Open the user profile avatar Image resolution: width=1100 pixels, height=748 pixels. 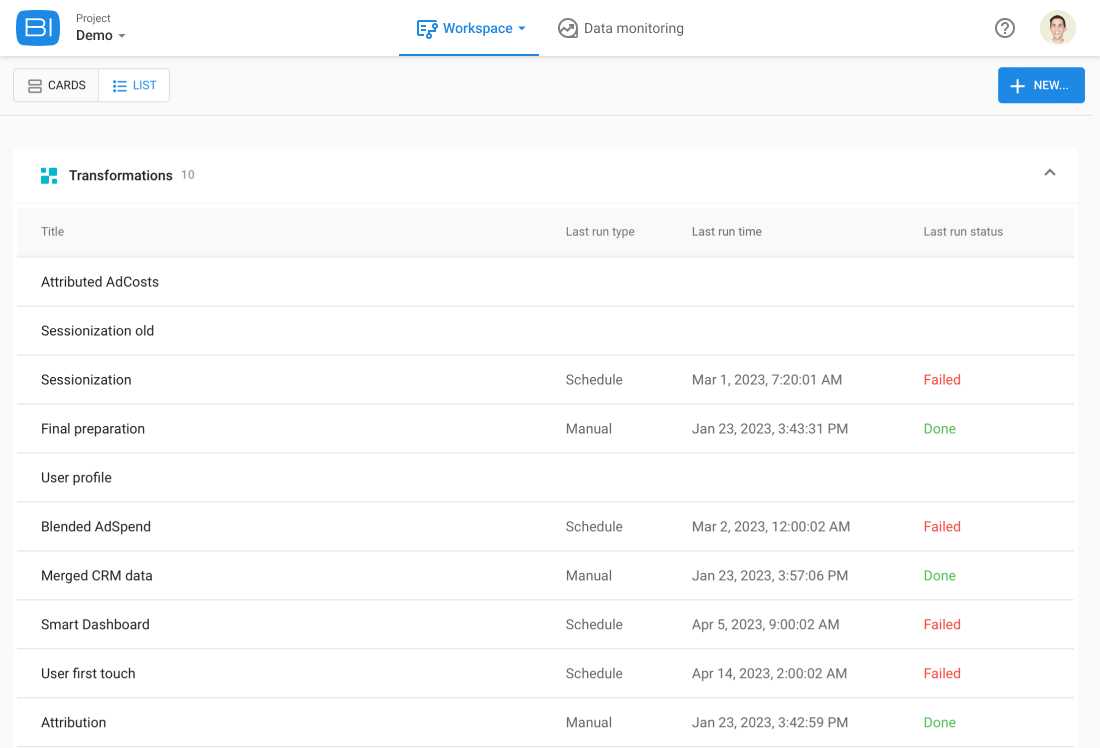click(x=1057, y=28)
